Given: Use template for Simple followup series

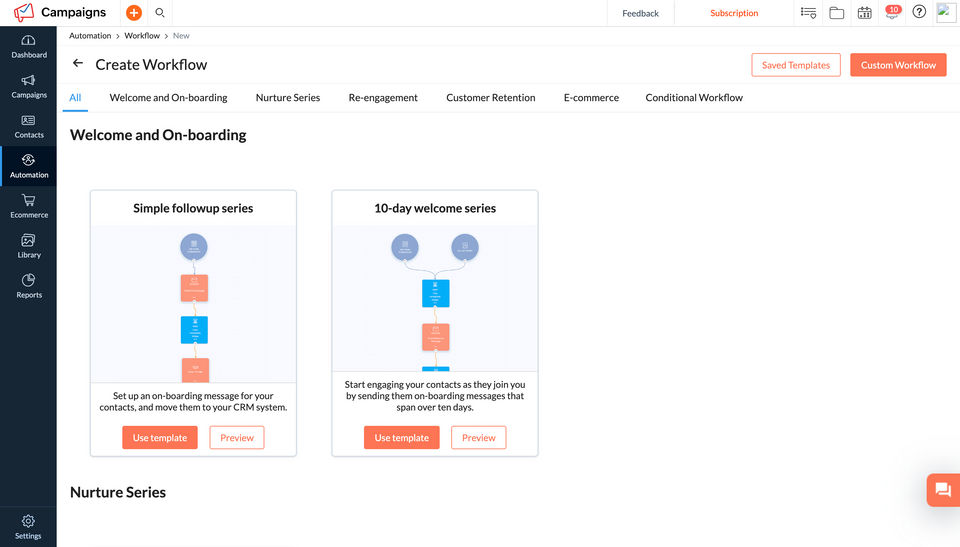Looking at the screenshot, I should click(160, 438).
